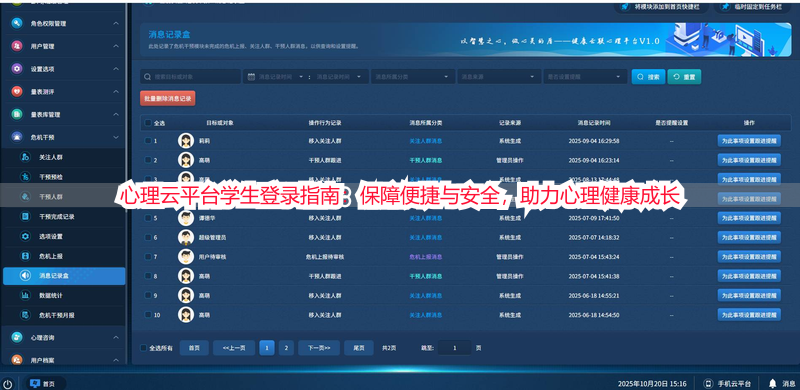Tick the 全选 header checkbox
800x390 pixels.
tap(148, 123)
